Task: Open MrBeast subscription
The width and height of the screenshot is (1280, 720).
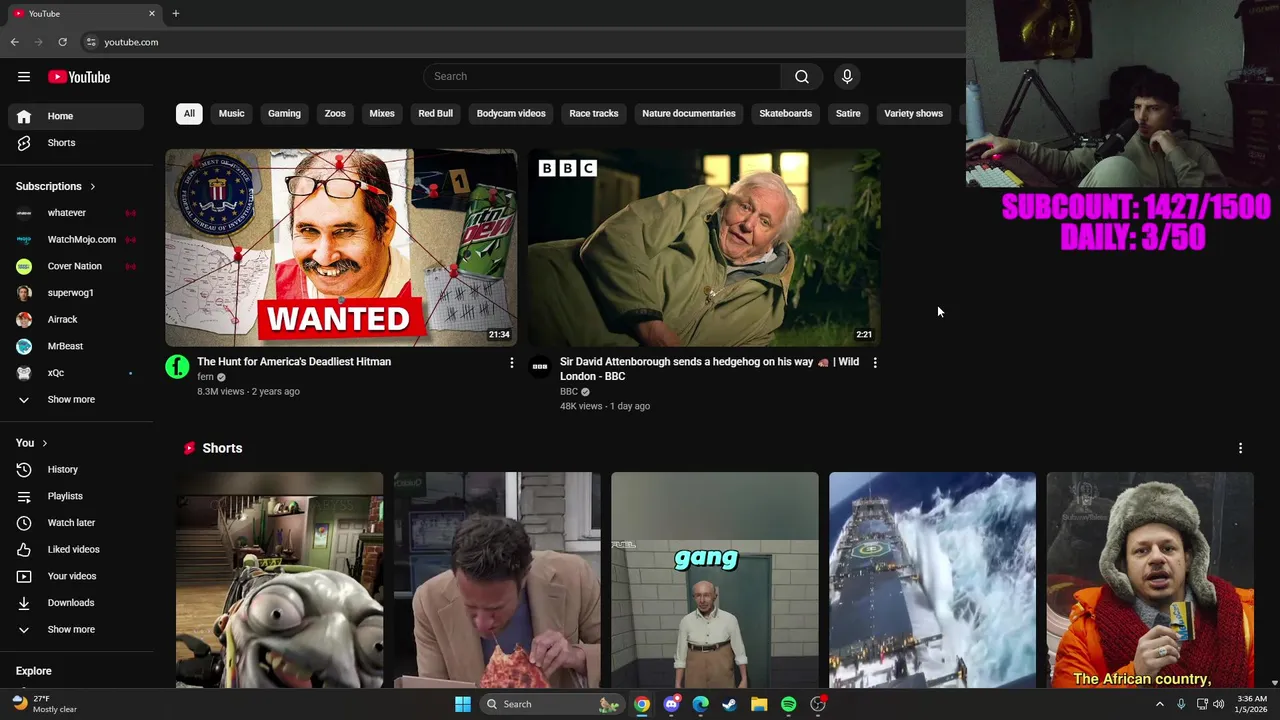Action: pyautogui.click(x=76, y=346)
